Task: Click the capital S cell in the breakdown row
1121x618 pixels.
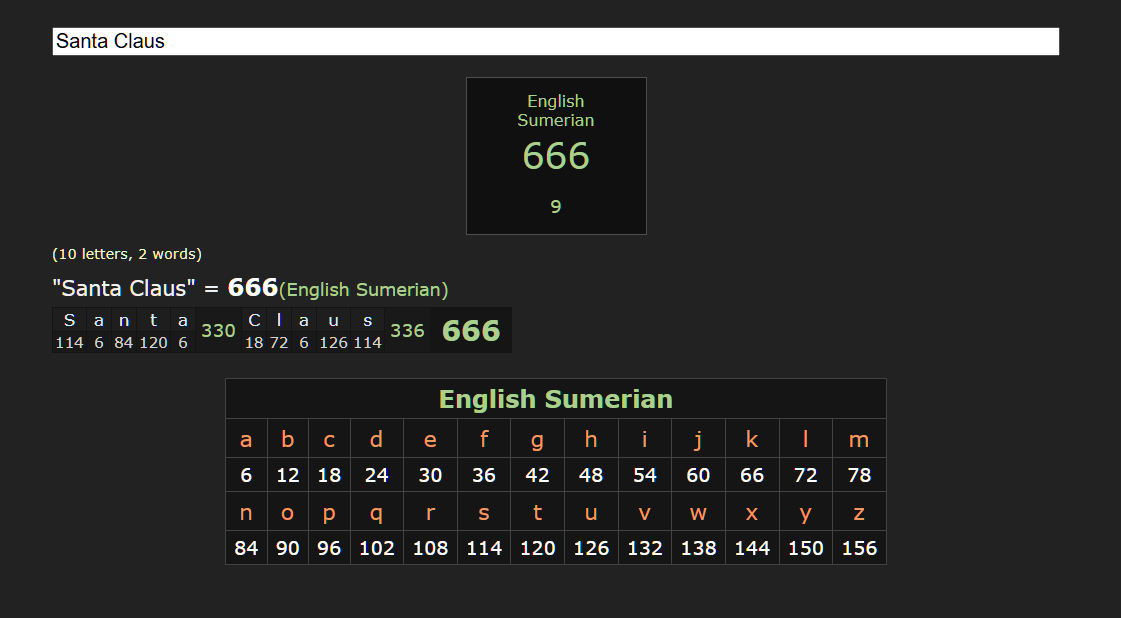Action: point(69,320)
